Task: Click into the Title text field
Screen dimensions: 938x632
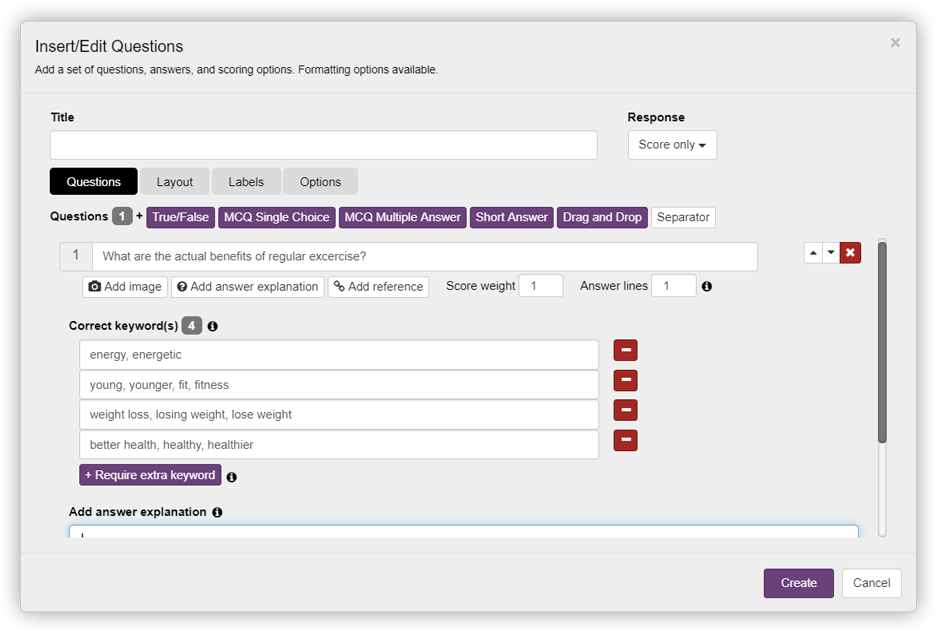Action: (323, 145)
